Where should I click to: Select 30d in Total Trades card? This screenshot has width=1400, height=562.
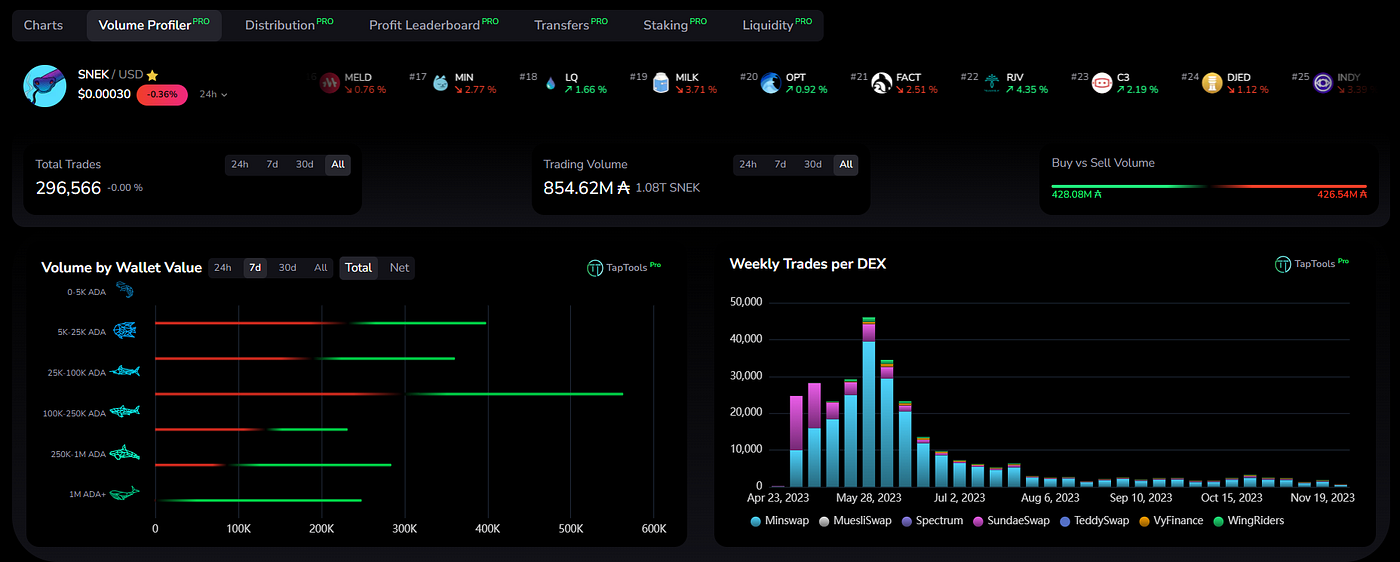tap(305, 165)
